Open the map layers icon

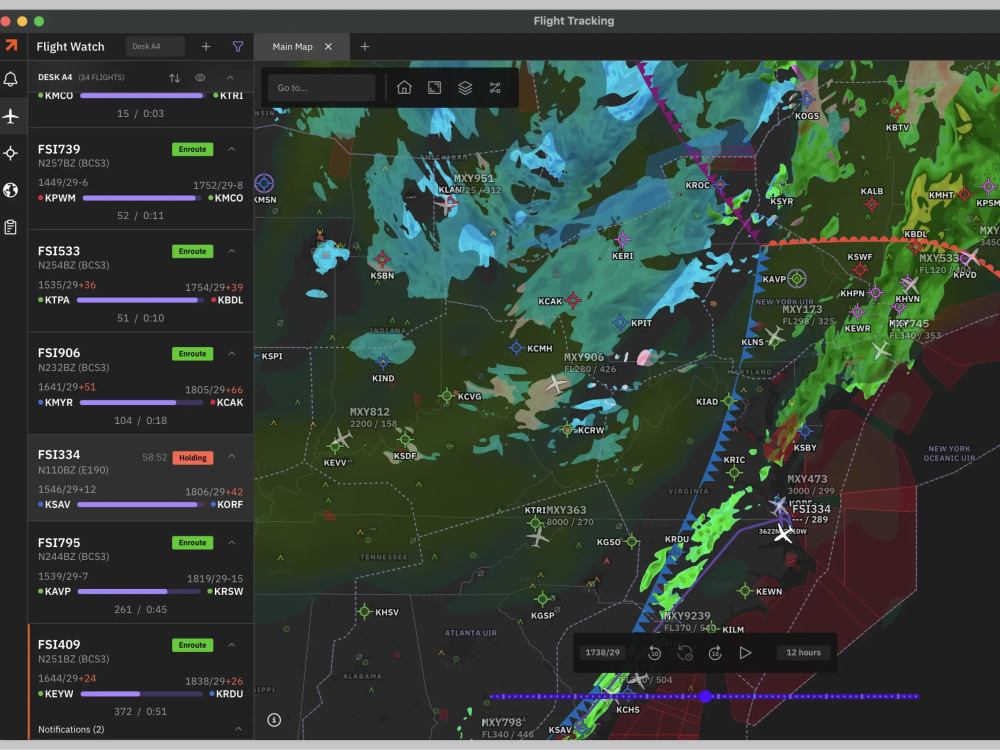[465, 88]
